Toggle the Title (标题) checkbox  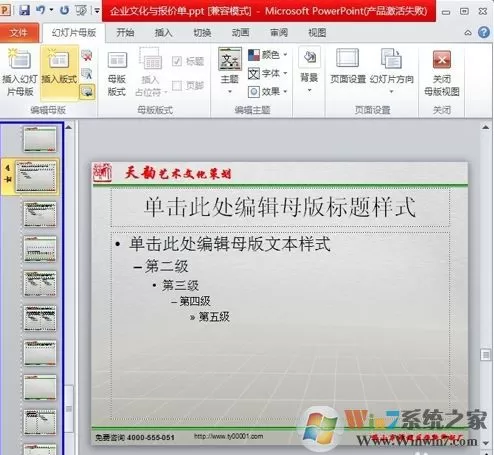click(177, 61)
